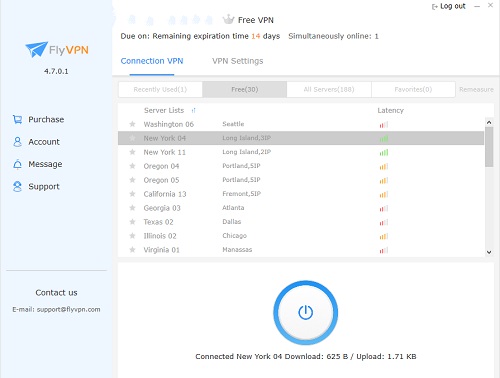This screenshot has height=378, width=500.
Task: Sort by the Server Lists header
Action: click(x=164, y=110)
